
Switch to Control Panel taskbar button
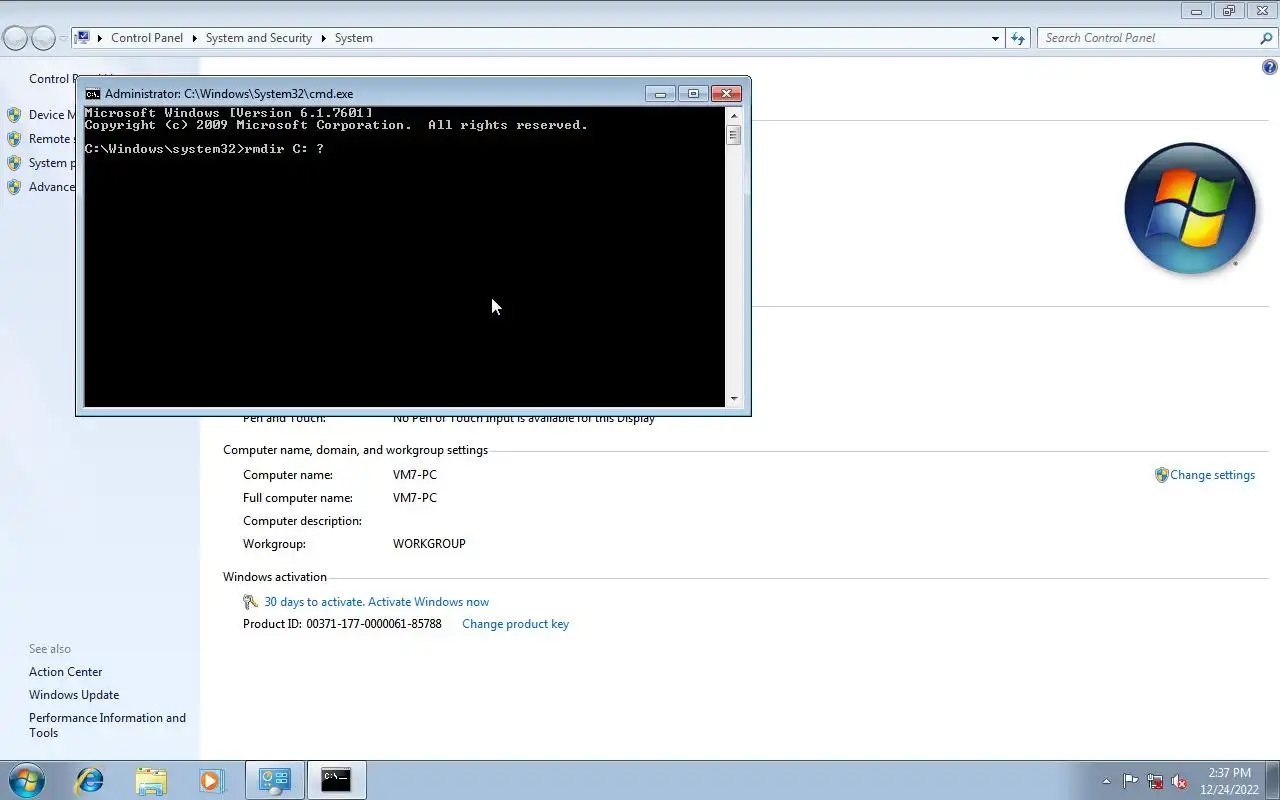274,780
